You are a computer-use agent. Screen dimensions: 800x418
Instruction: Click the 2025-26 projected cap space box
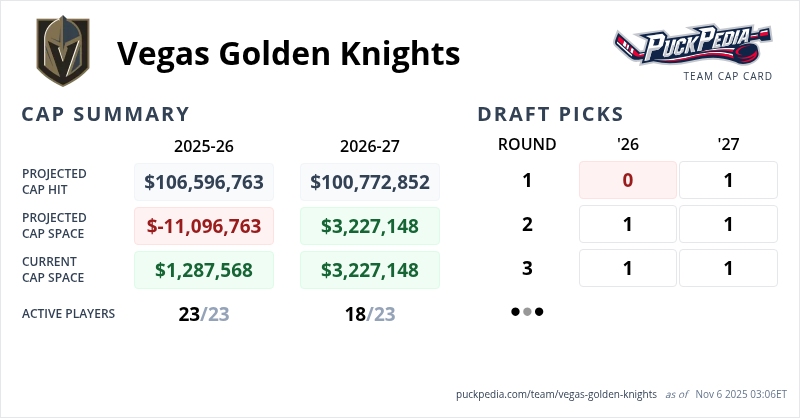click(204, 226)
